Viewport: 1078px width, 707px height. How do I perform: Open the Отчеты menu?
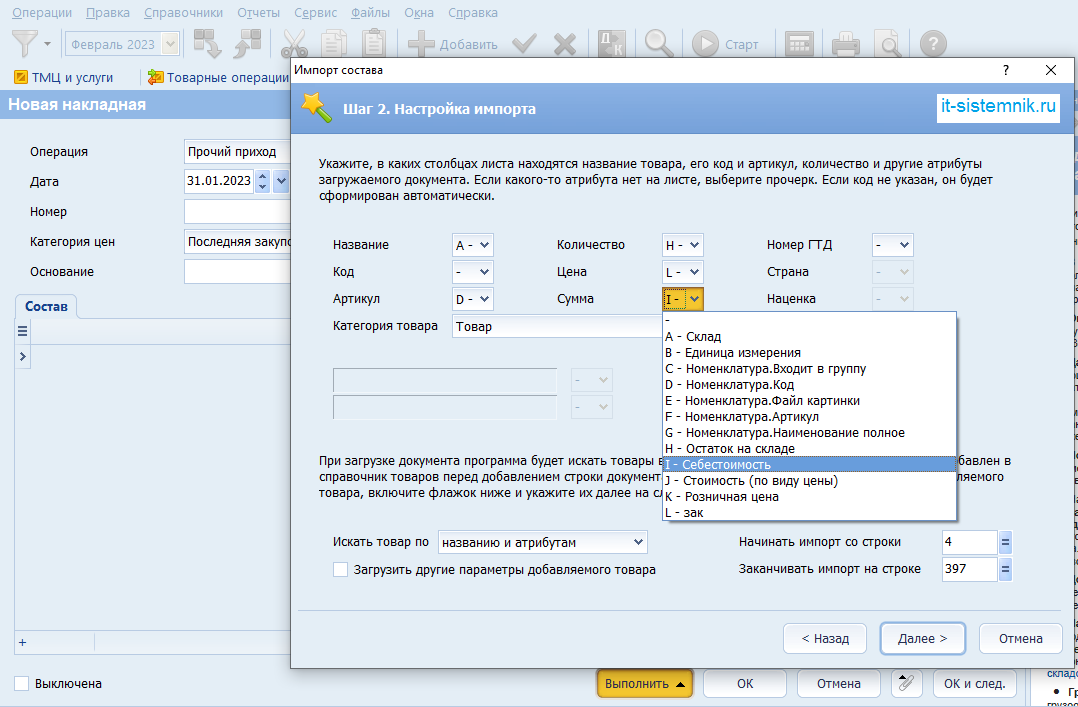tap(258, 12)
